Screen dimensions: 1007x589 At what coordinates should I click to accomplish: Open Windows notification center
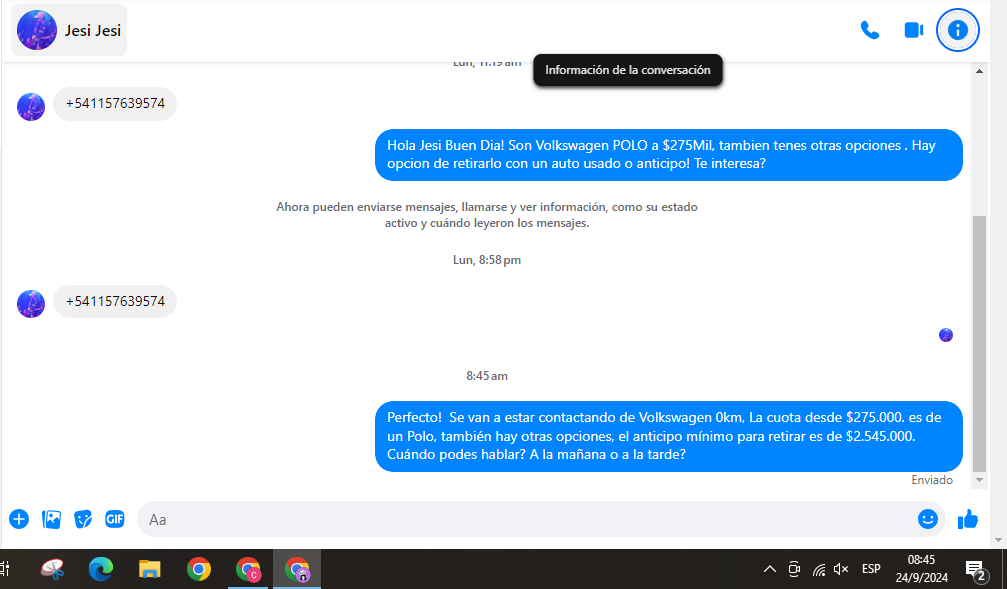[975, 570]
